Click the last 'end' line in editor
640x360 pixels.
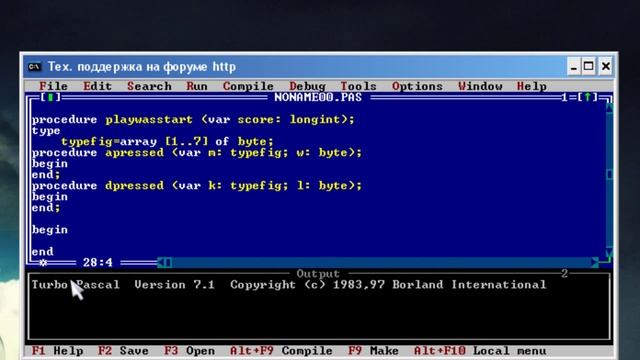click(x=42, y=251)
